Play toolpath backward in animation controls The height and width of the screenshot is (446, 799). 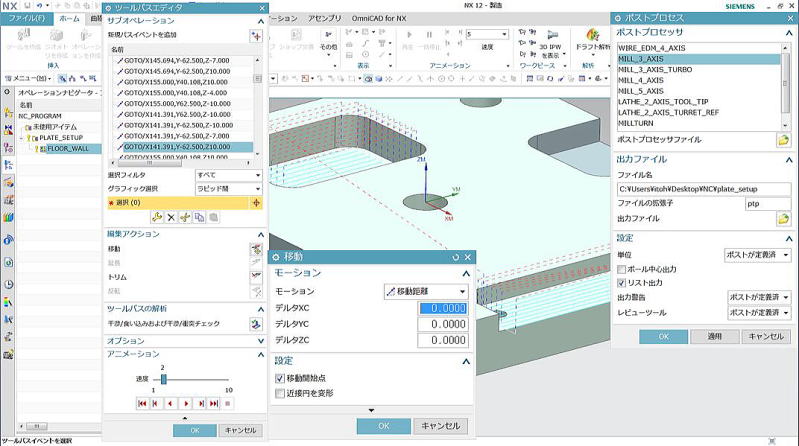coord(170,403)
